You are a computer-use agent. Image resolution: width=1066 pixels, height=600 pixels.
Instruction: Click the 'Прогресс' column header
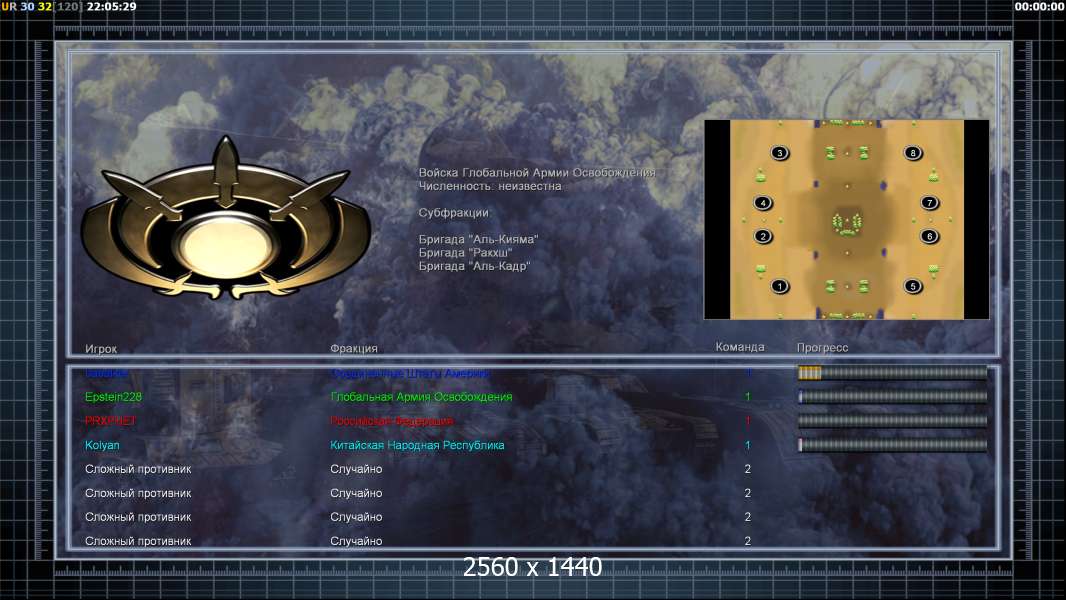click(x=822, y=347)
